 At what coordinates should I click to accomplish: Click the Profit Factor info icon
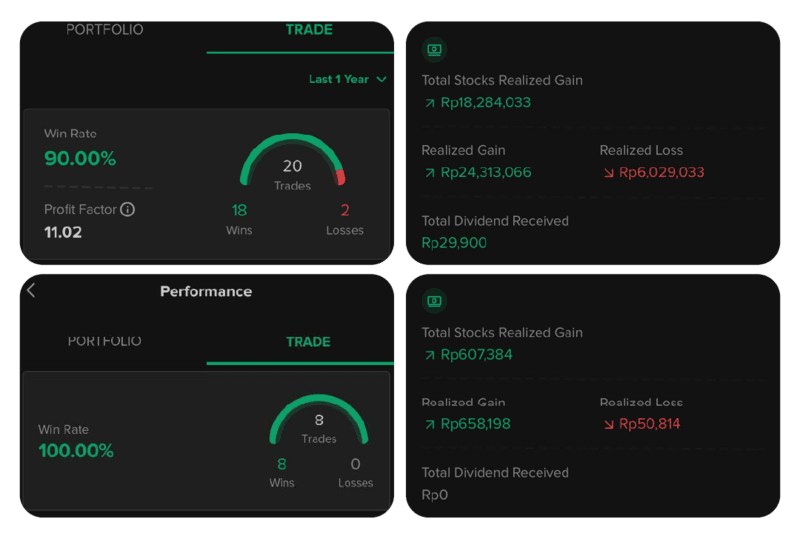(128, 210)
